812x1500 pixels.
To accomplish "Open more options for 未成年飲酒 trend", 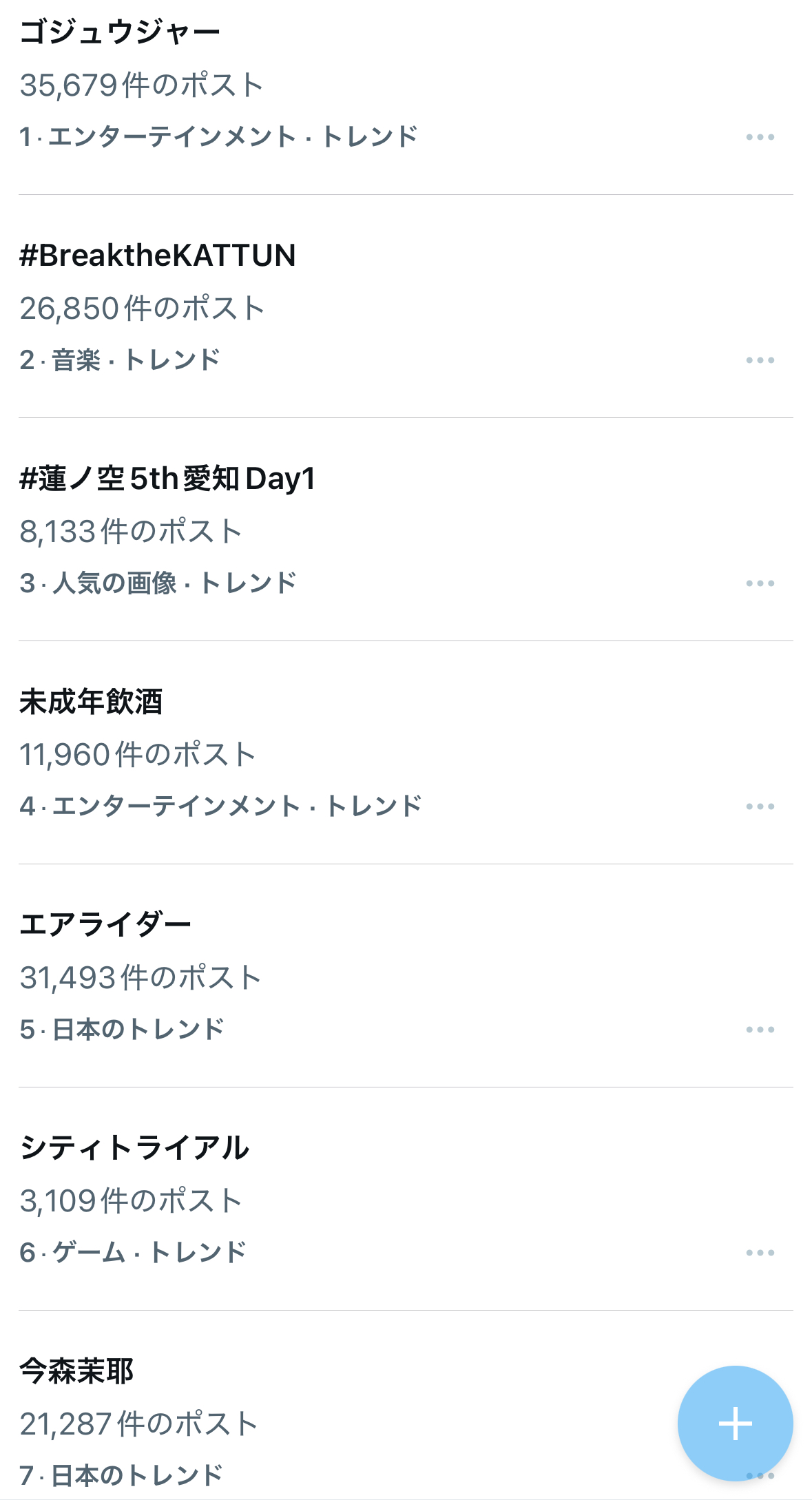I will coord(760,806).
